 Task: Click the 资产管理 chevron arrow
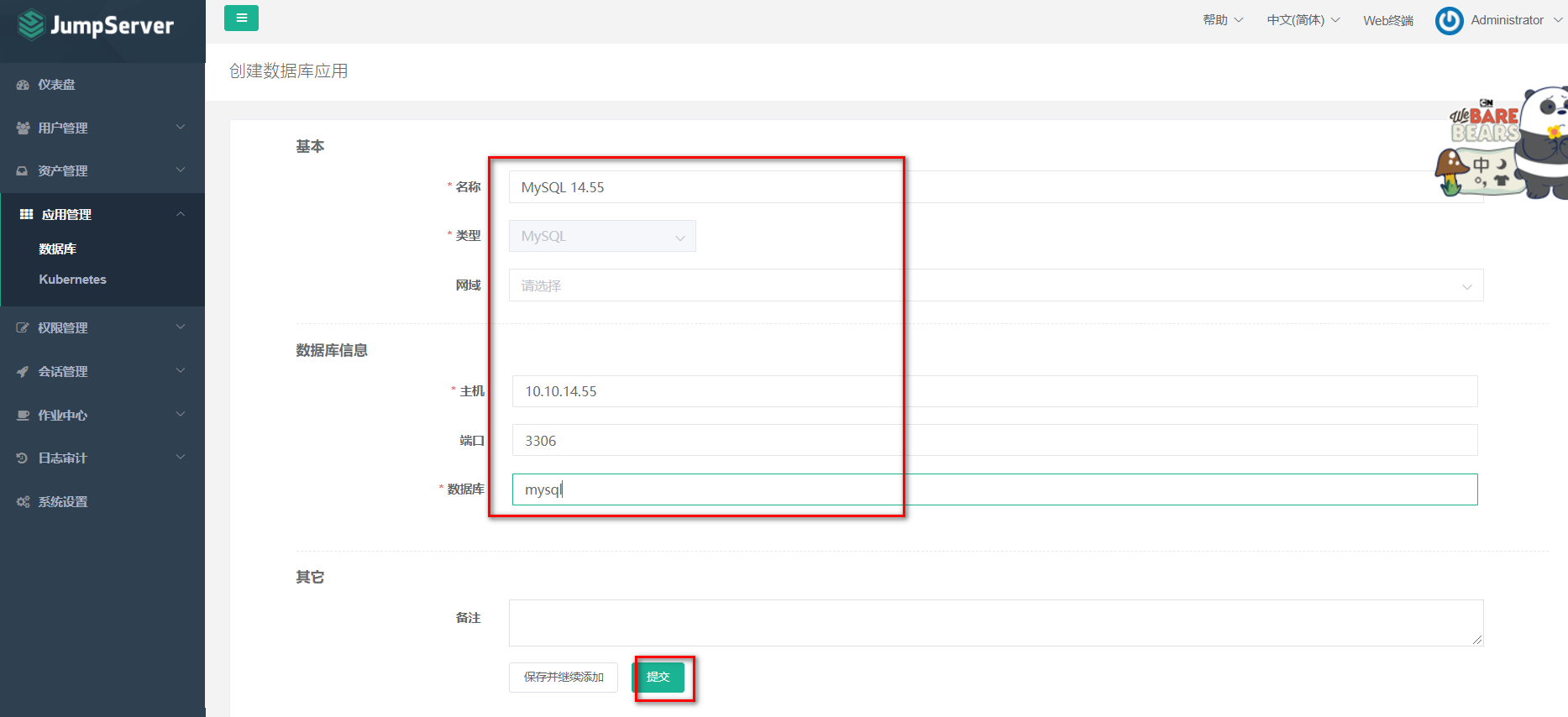click(x=181, y=170)
